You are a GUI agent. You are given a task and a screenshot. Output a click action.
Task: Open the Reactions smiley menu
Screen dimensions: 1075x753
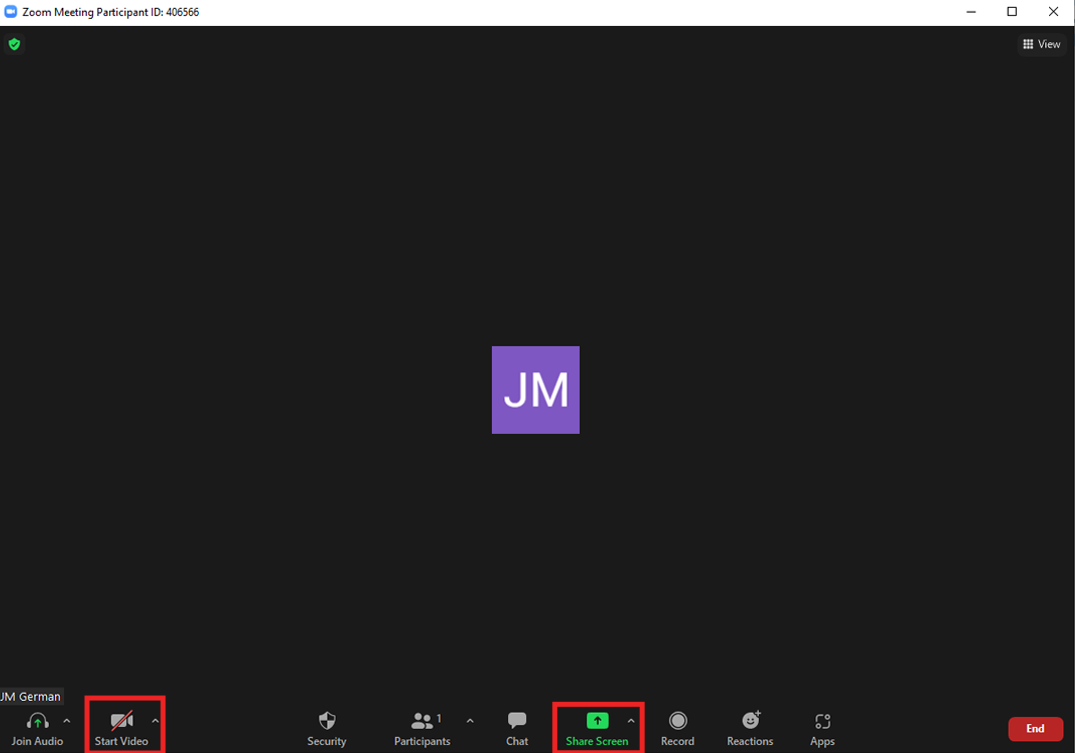(x=750, y=729)
